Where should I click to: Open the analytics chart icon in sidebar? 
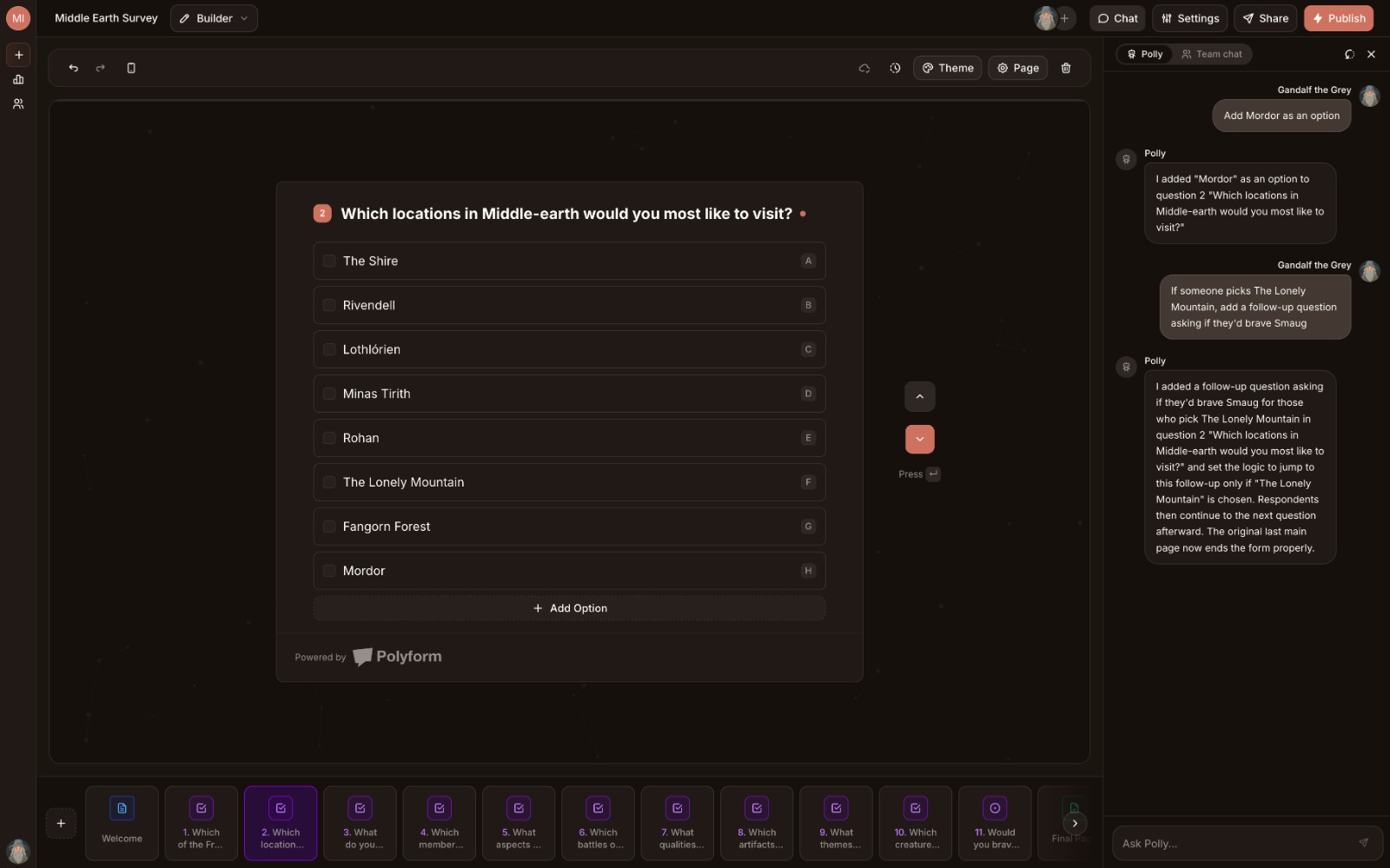click(18, 80)
